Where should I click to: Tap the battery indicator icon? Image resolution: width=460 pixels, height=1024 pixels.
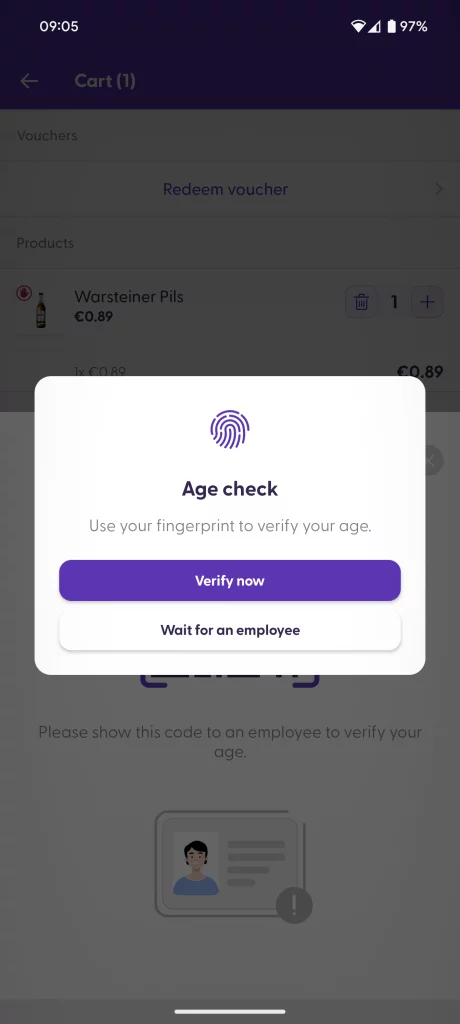391,27
